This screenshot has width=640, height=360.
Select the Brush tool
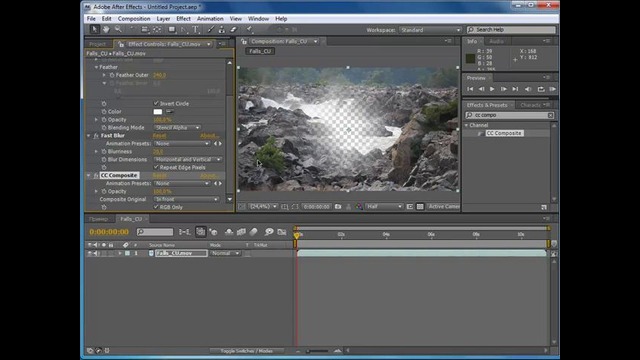pyautogui.click(x=211, y=29)
